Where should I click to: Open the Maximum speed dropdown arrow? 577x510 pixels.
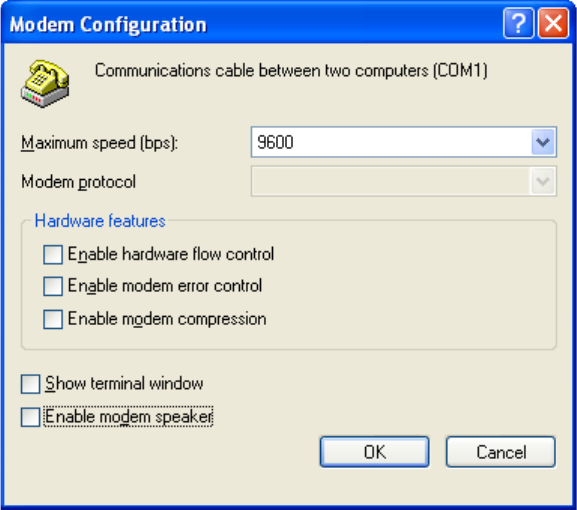point(543,142)
